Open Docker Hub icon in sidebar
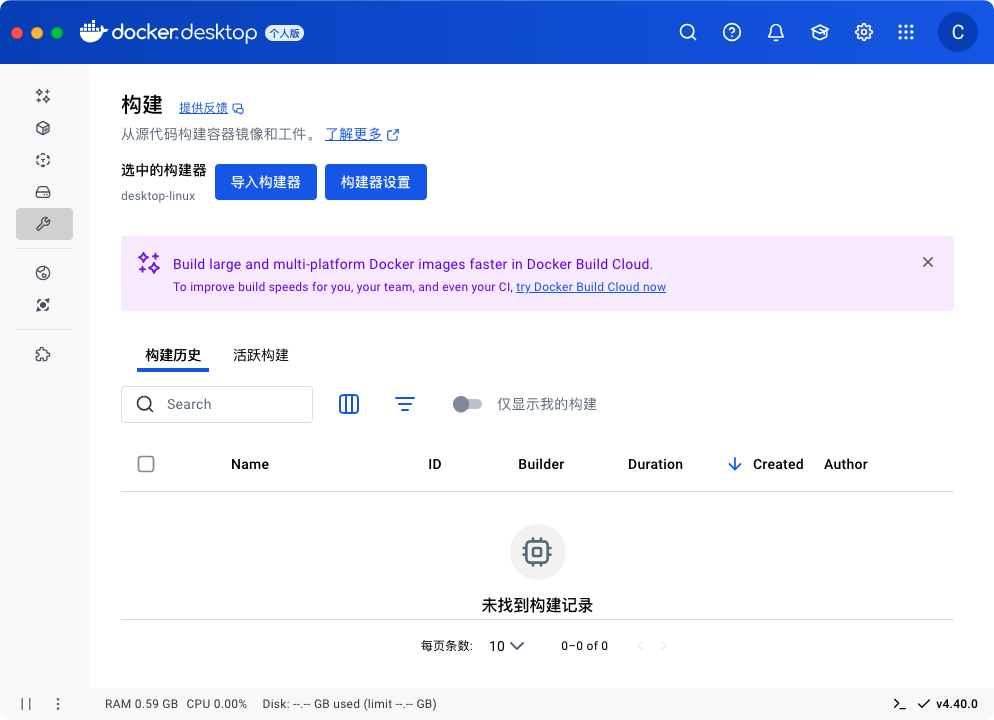Viewport: 994px width, 720px height. (x=43, y=273)
